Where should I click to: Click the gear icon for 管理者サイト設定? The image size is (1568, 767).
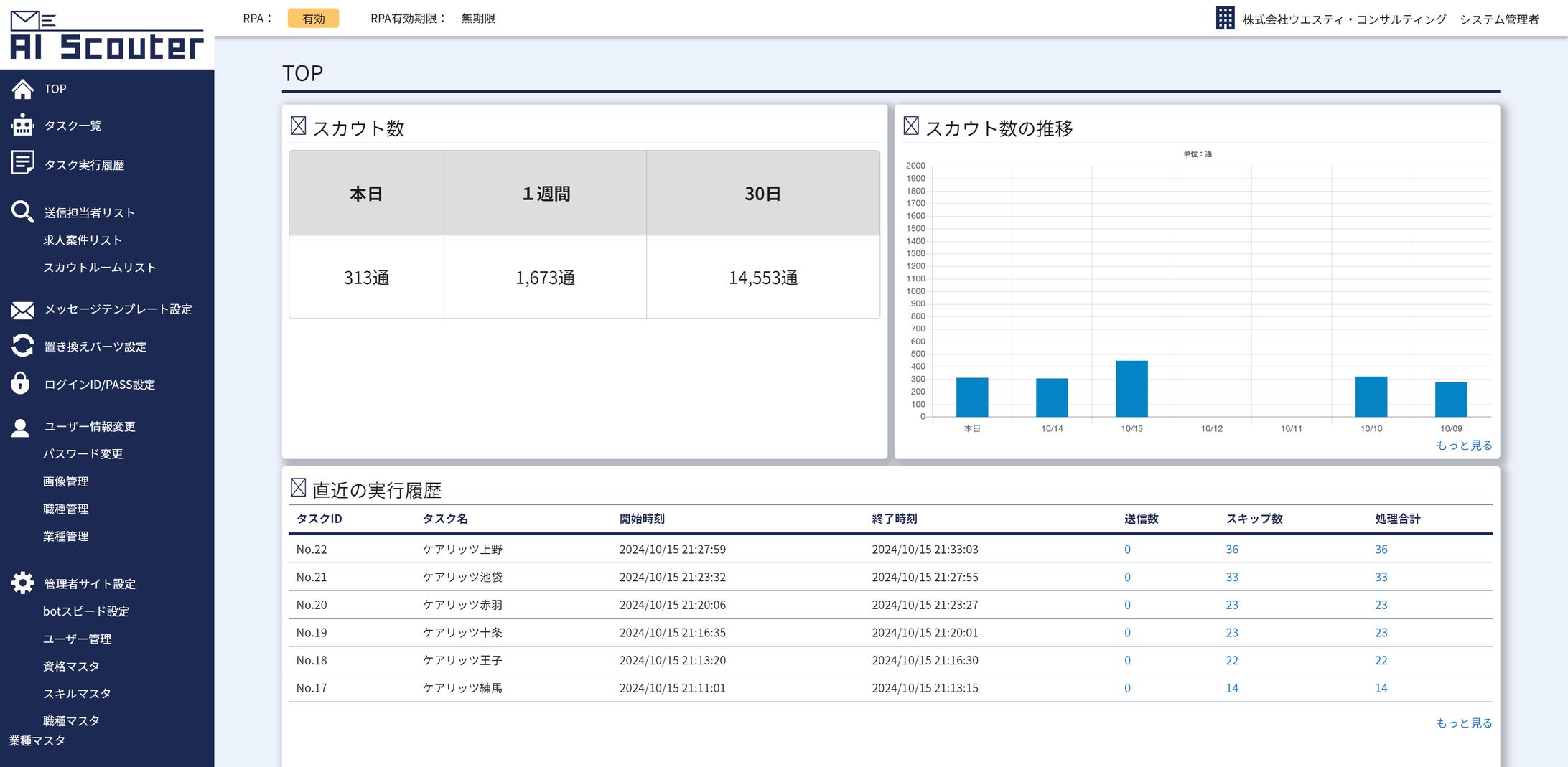(22, 583)
